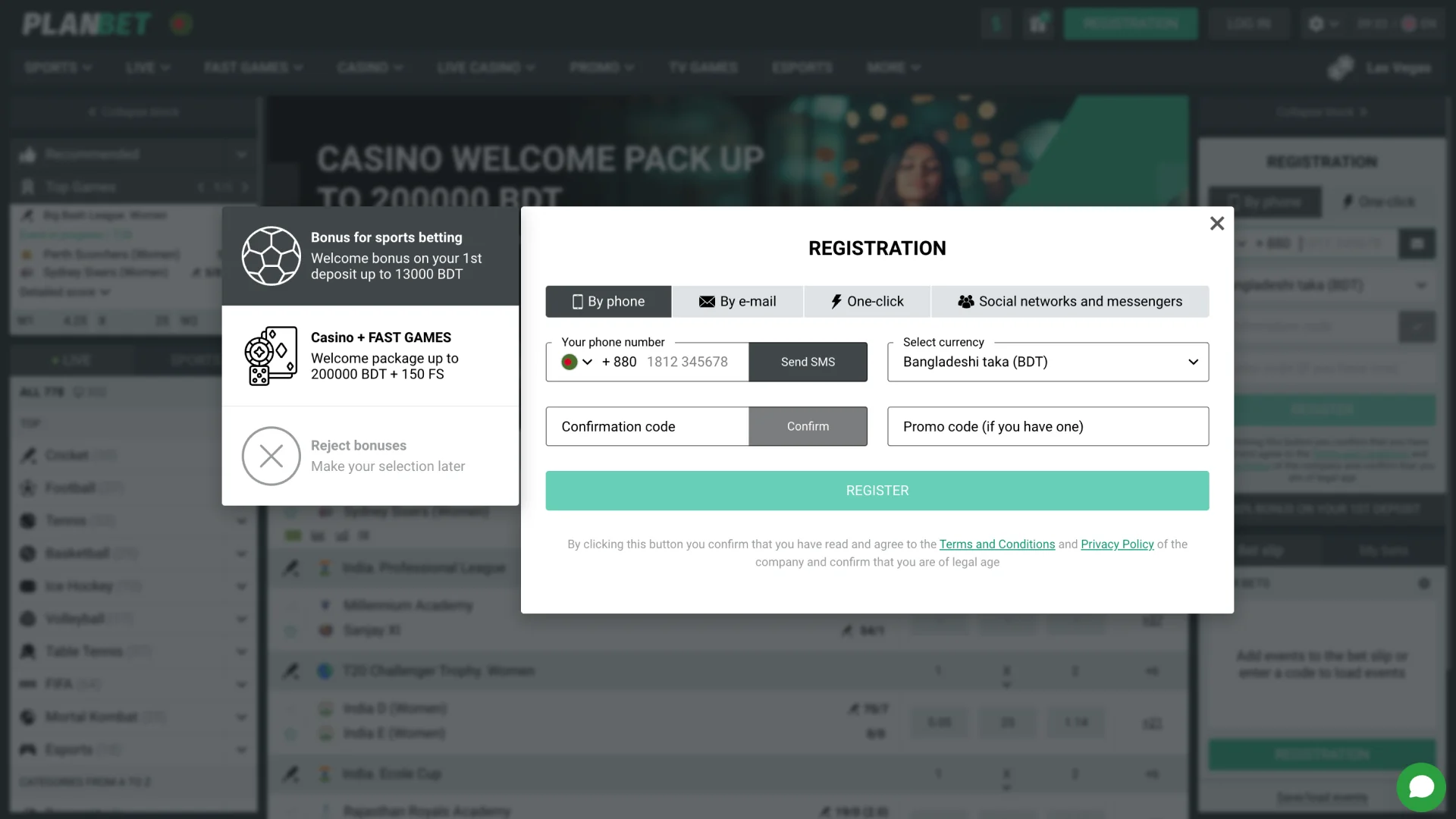
Task: Click the Esports icon in sidebar
Action: [x=27, y=749]
